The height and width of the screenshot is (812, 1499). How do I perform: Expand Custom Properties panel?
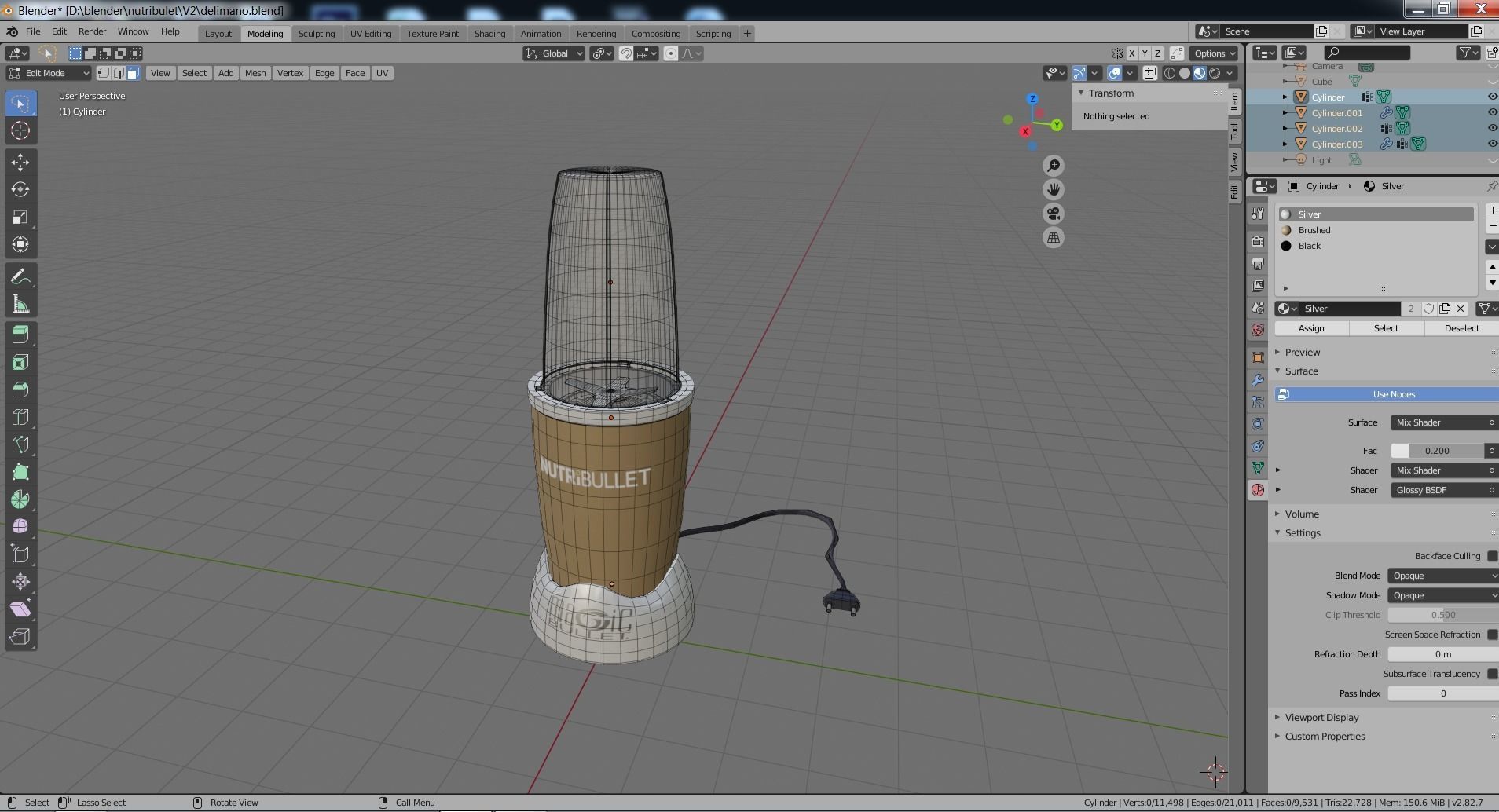coord(1325,737)
